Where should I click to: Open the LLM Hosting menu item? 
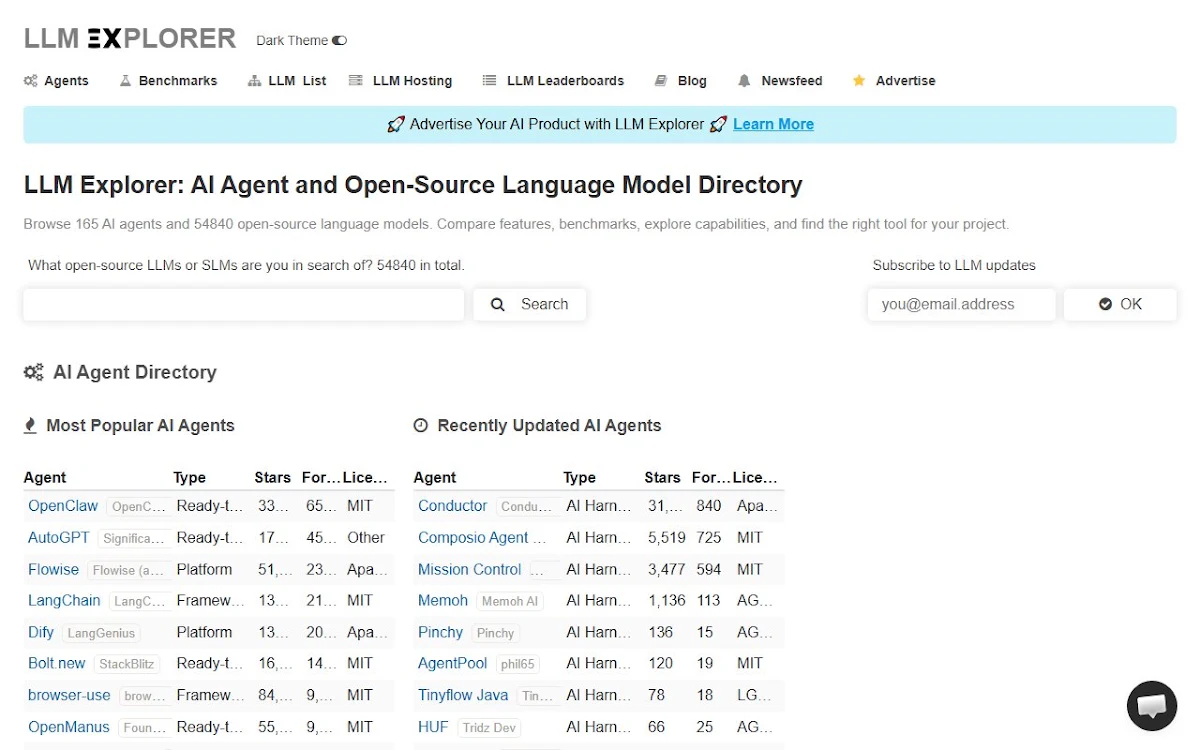click(x=400, y=81)
